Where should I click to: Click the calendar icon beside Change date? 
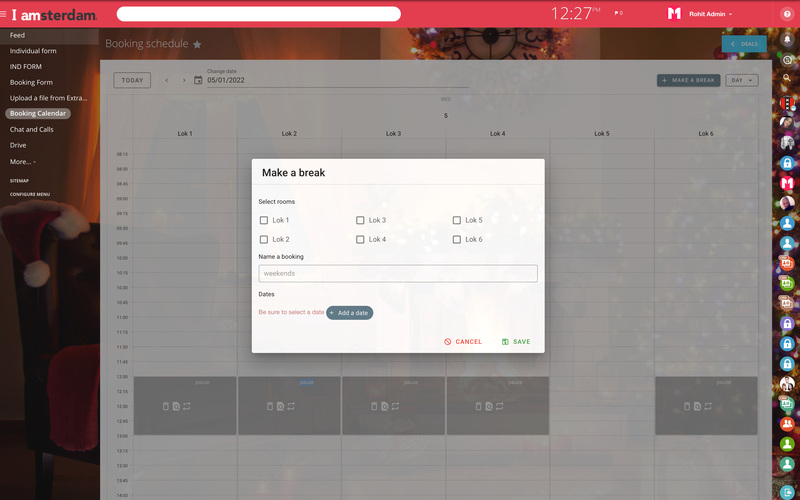[198, 80]
